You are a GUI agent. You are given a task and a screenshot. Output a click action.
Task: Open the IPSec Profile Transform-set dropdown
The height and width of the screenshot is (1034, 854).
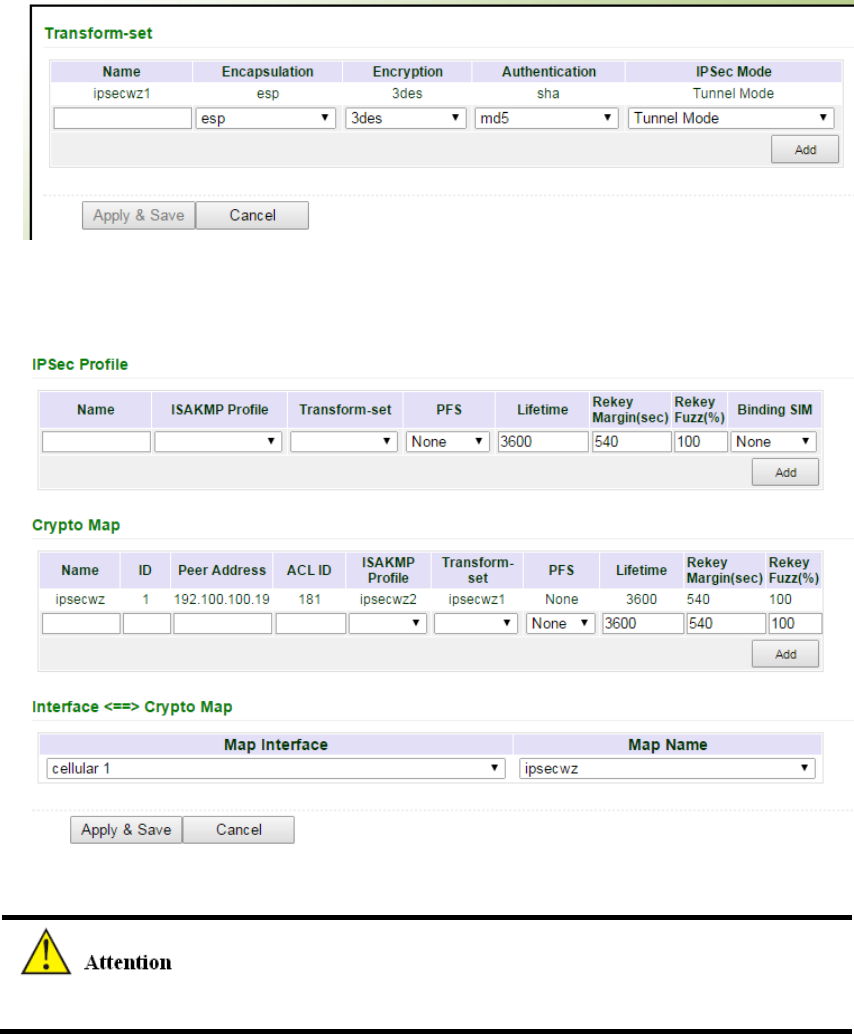click(344, 442)
